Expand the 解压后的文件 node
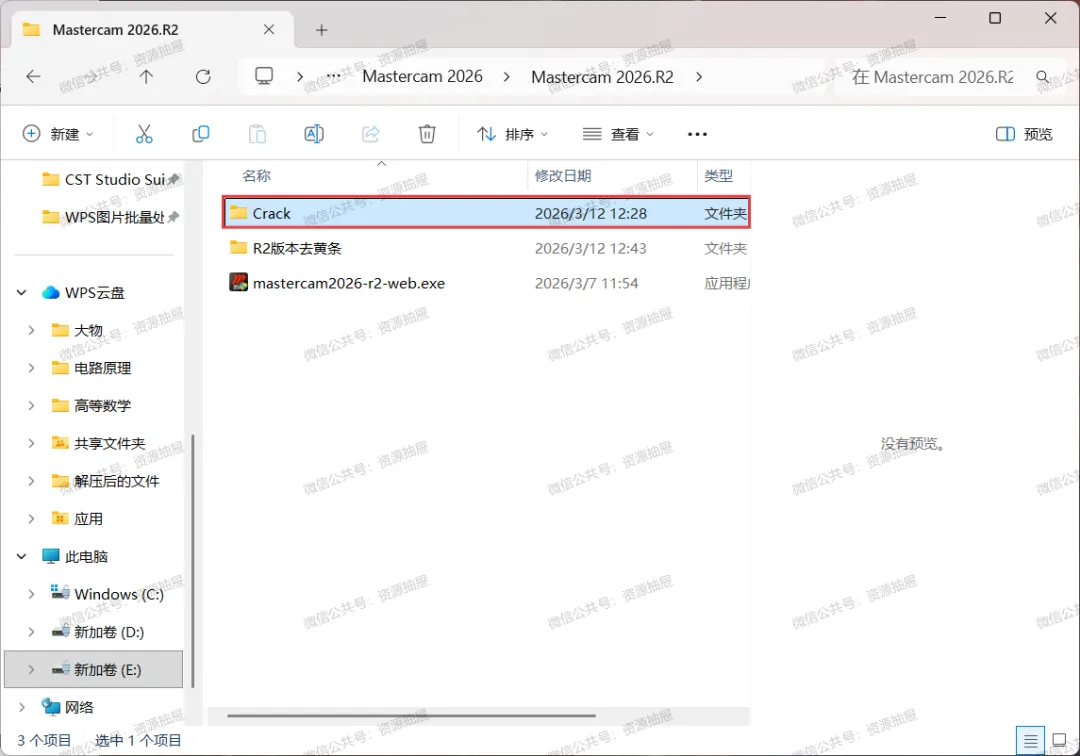 click(x=31, y=481)
